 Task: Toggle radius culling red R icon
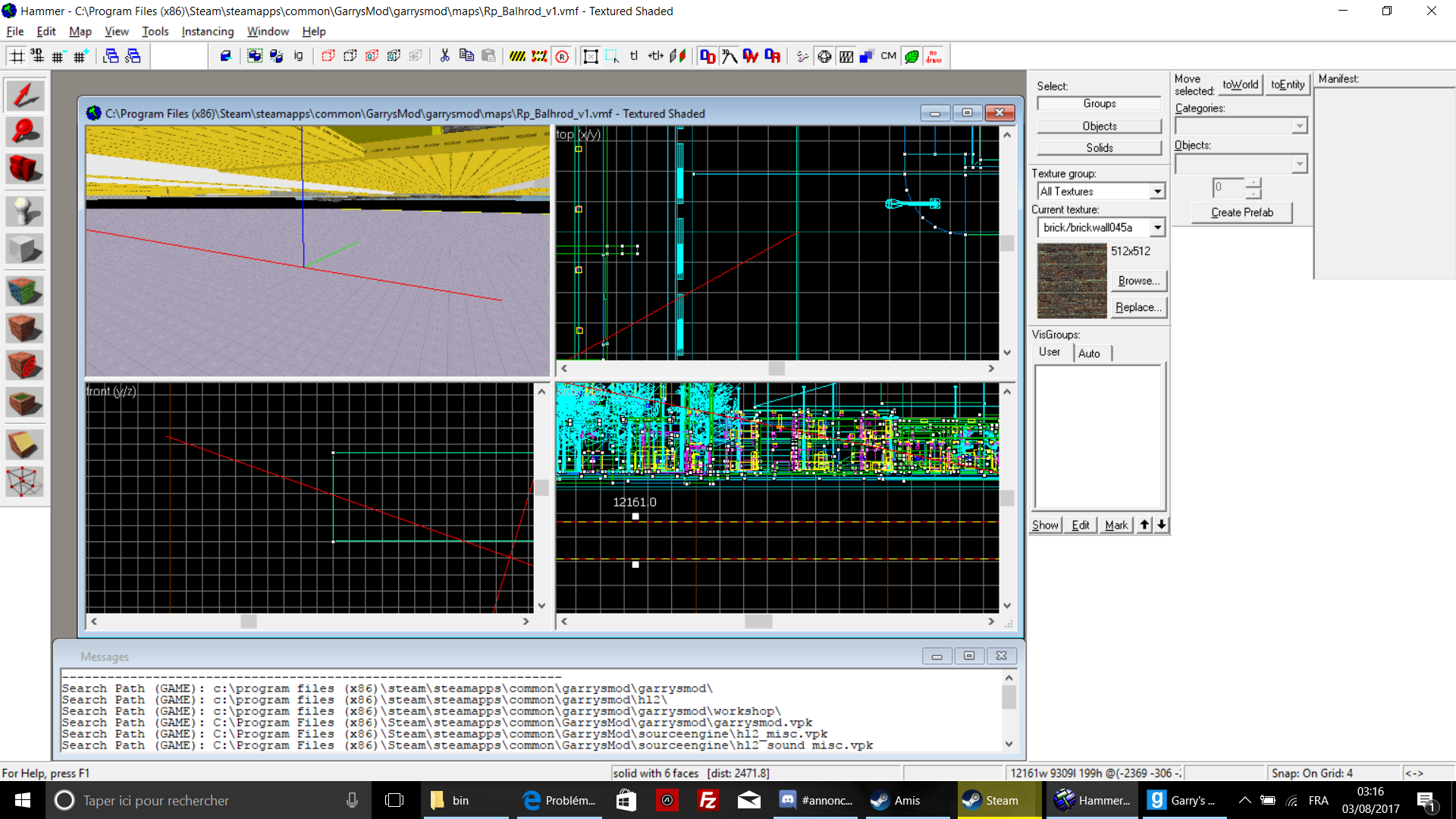[562, 56]
